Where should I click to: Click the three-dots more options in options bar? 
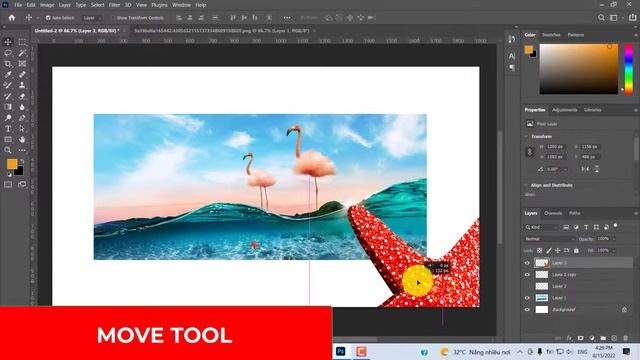[287, 18]
